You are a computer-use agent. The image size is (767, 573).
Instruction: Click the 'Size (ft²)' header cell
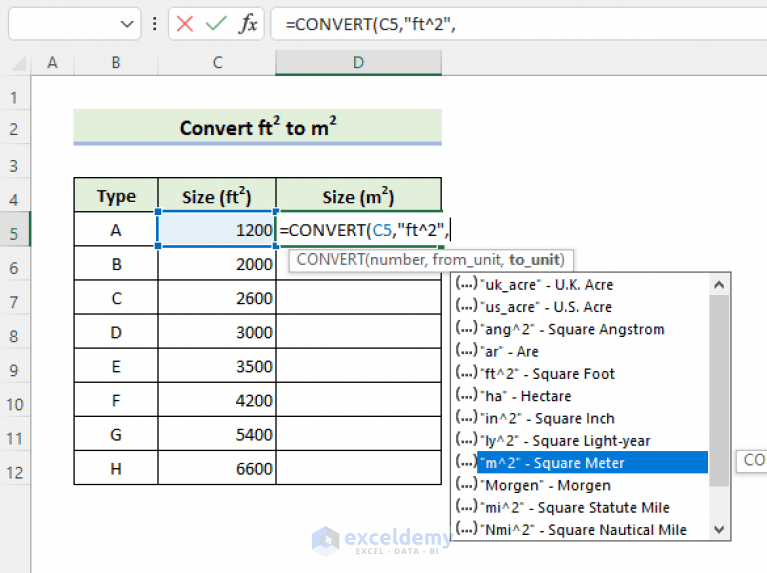pos(217,196)
